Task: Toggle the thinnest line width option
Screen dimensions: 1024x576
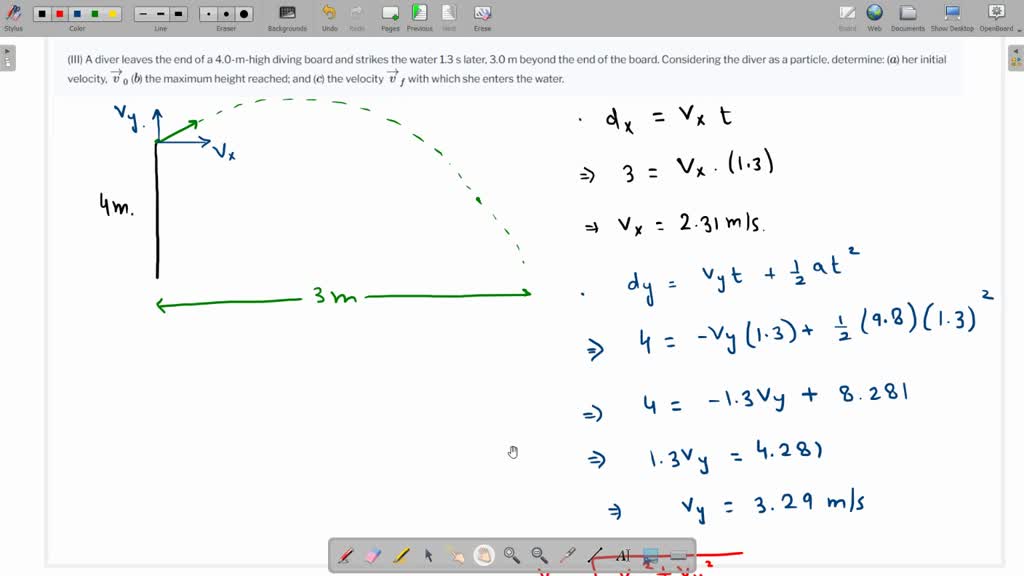Action: [x=143, y=14]
